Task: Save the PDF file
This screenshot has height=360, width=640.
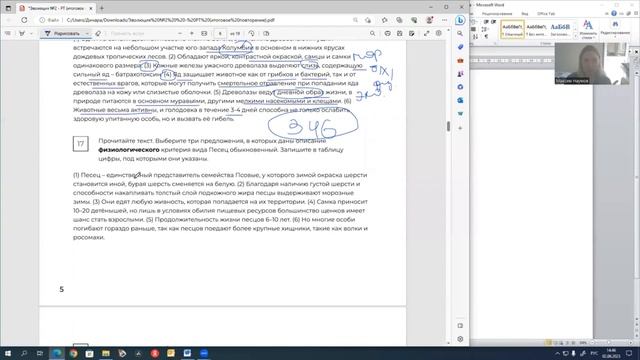Action: (x=400, y=33)
